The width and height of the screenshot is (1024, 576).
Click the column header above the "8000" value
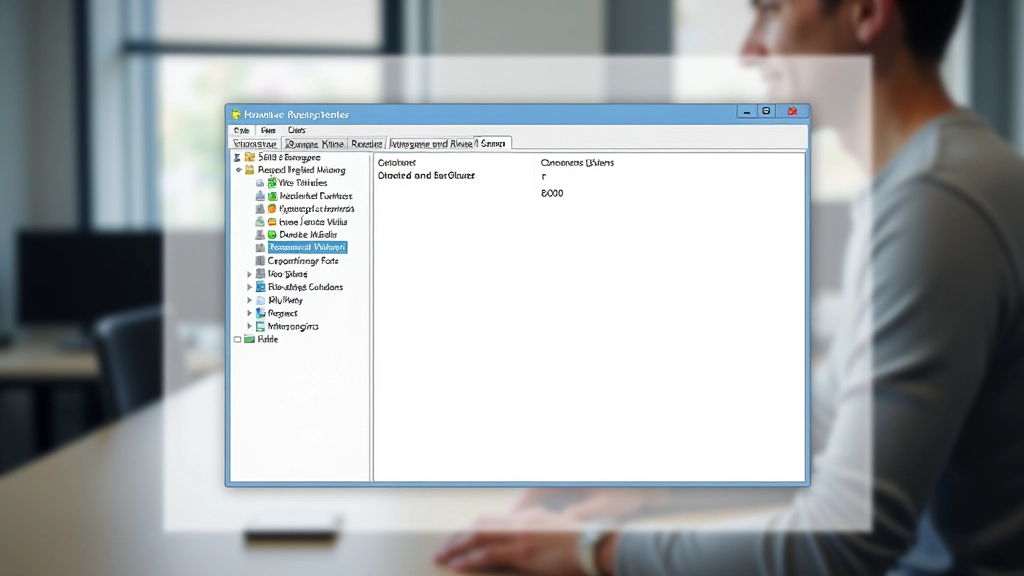(x=577, y=163)
